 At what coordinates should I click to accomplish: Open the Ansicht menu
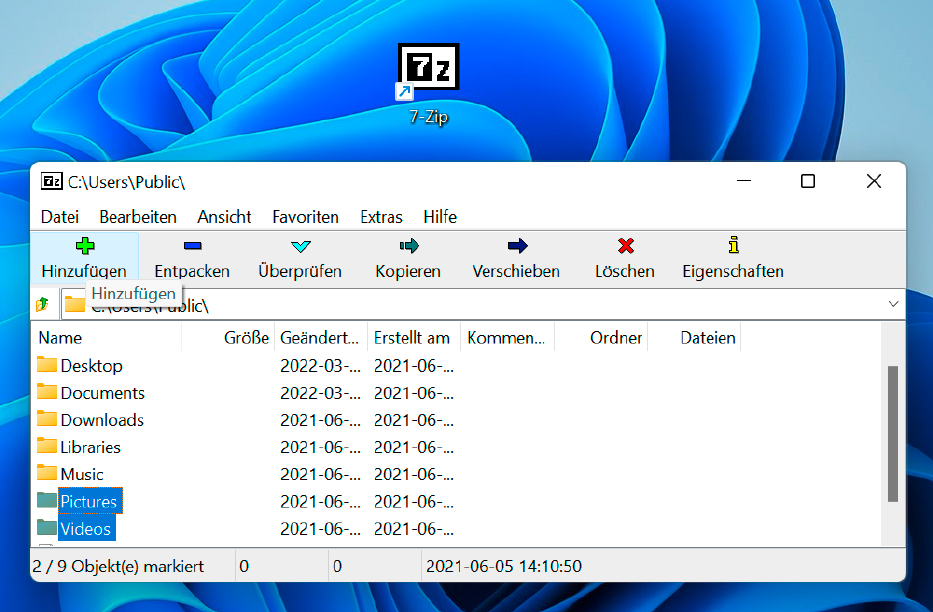pos(224,217)
